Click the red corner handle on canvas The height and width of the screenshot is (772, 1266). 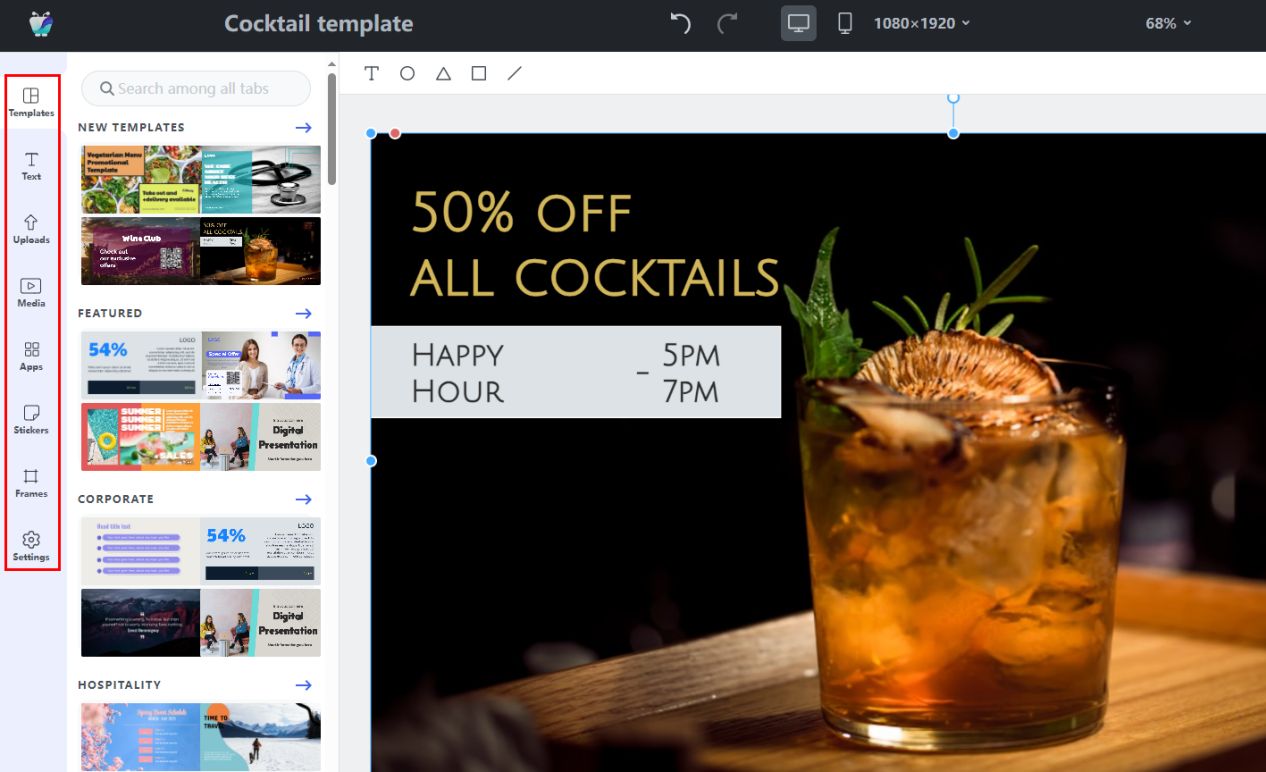[395, 133]
